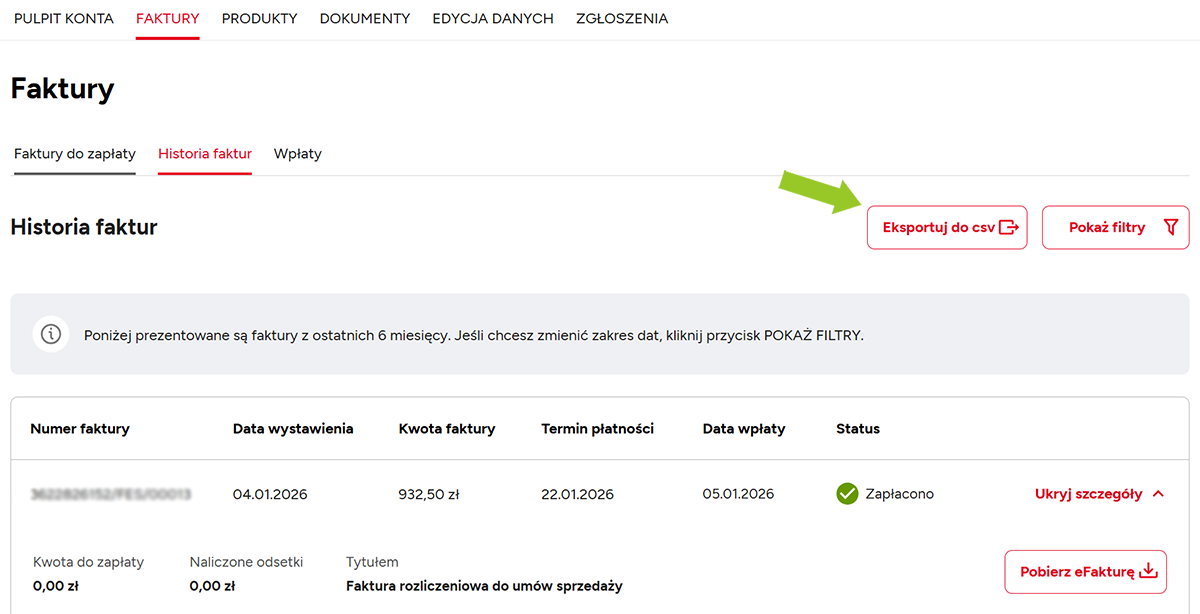Navigate to EDYCJA DANYCH

tap(493, 18)
